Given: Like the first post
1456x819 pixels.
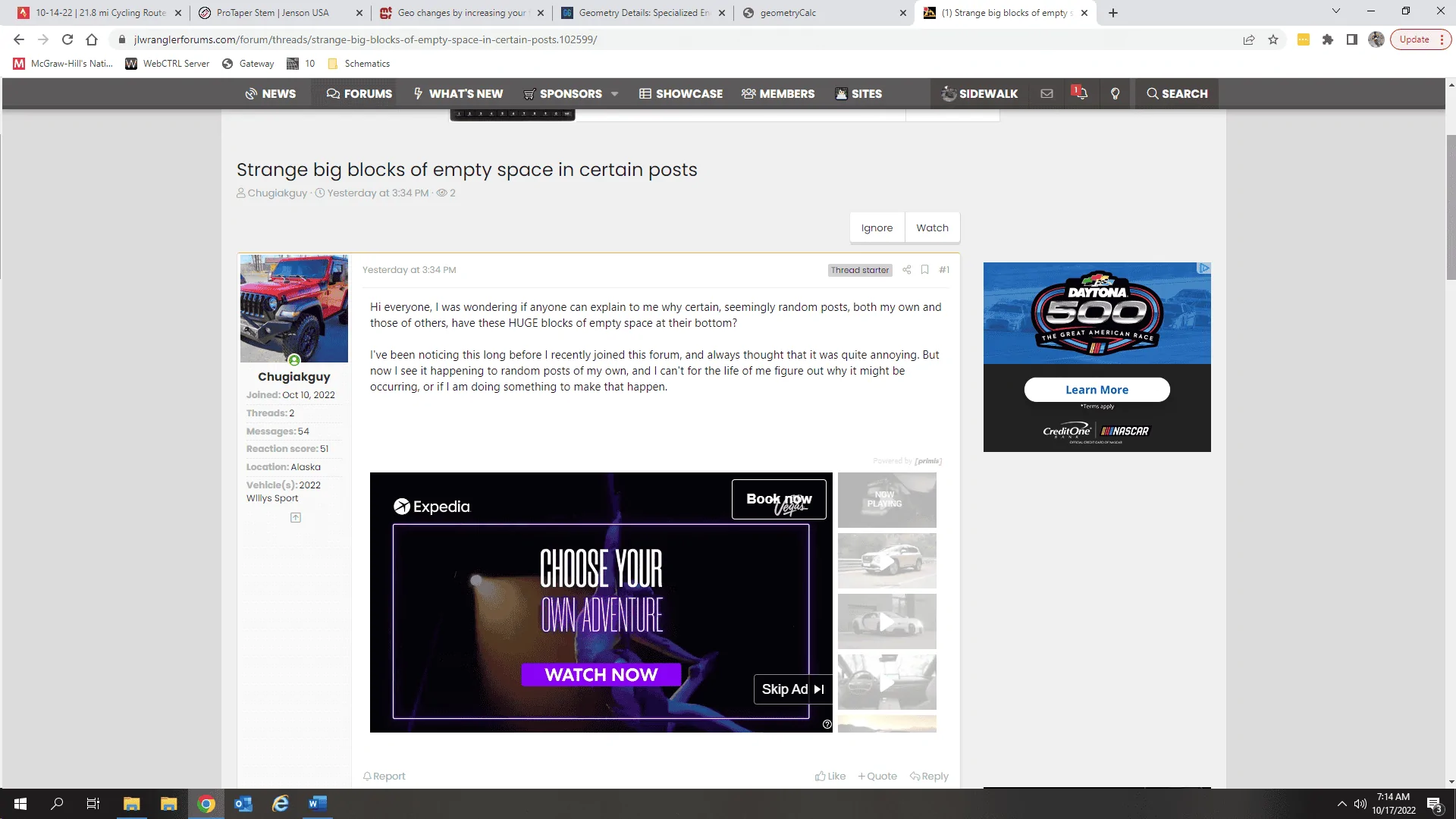Looking at the screenshot, I should tap(830, 777).
